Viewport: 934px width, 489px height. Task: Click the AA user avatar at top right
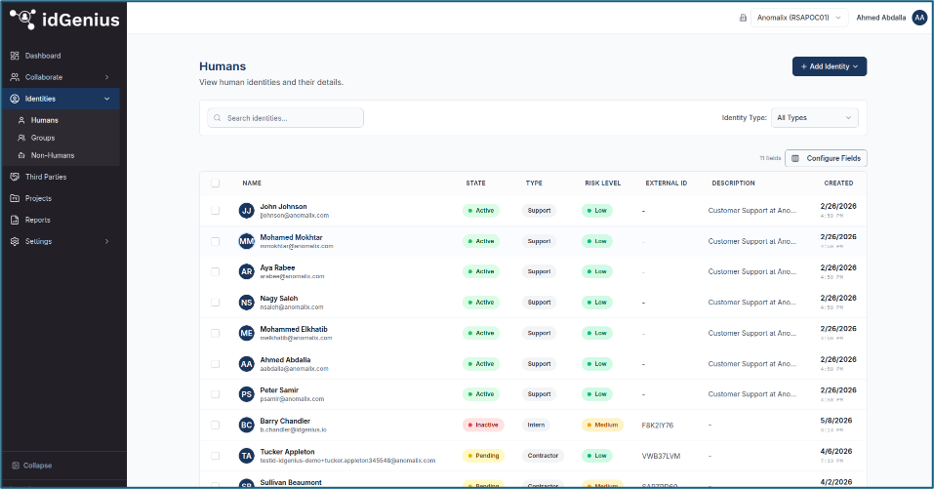click(919, 18)
